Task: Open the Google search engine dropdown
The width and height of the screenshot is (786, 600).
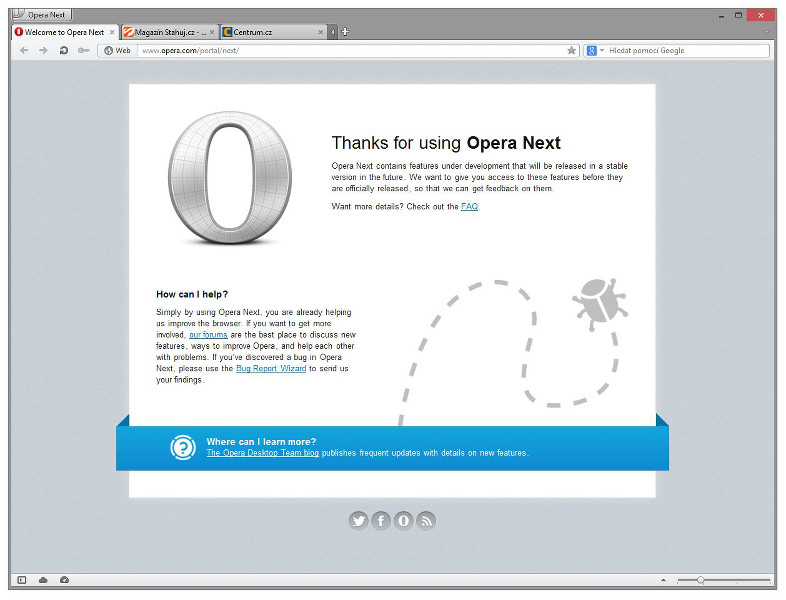Action: coord(596,51)
